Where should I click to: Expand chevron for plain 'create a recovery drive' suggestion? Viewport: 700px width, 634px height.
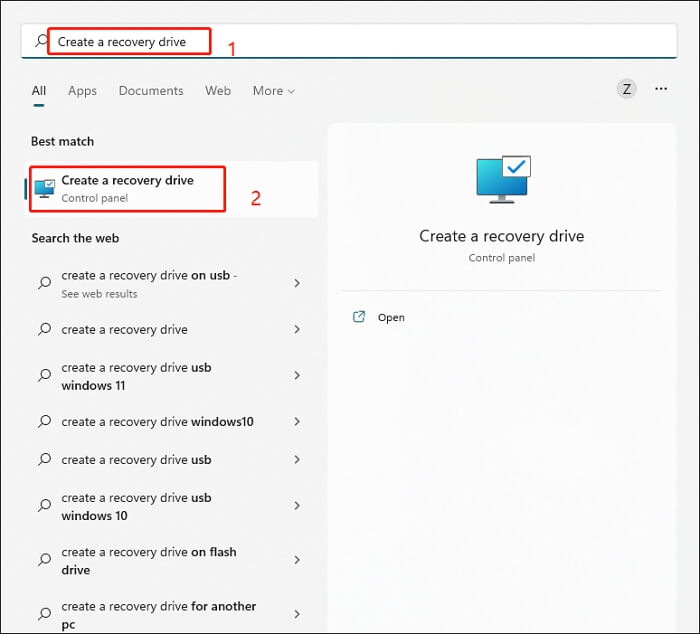pos(297,330)
